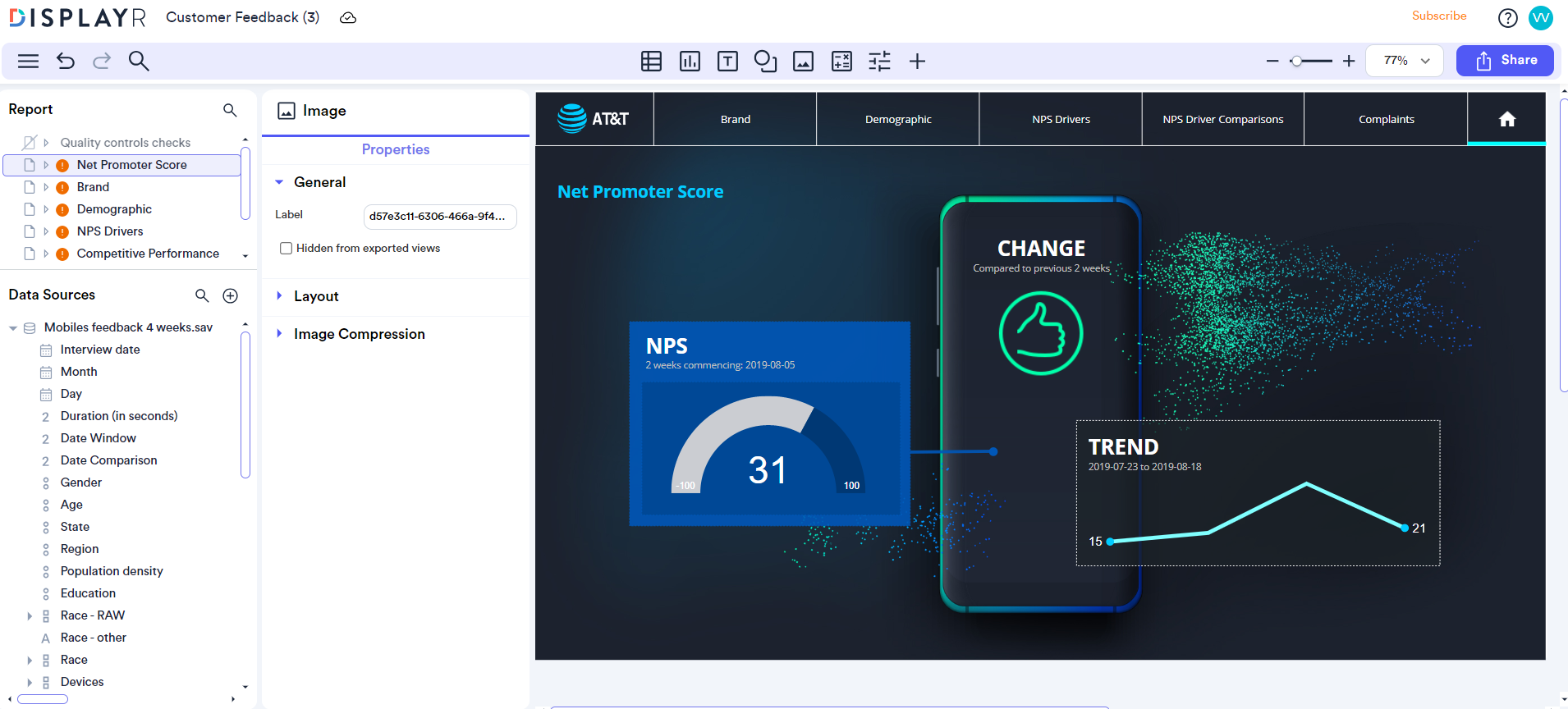This screenshot has width=1568, height=709.
Task: Check the cloud save status icon
Action: pyautogui.click(x=348, y=18)
